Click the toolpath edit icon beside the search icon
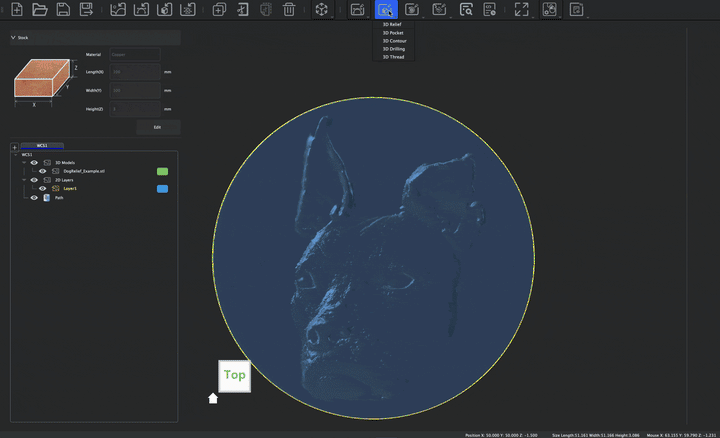Viewport: 720px width, 438px height. click(x=439, y=9)
